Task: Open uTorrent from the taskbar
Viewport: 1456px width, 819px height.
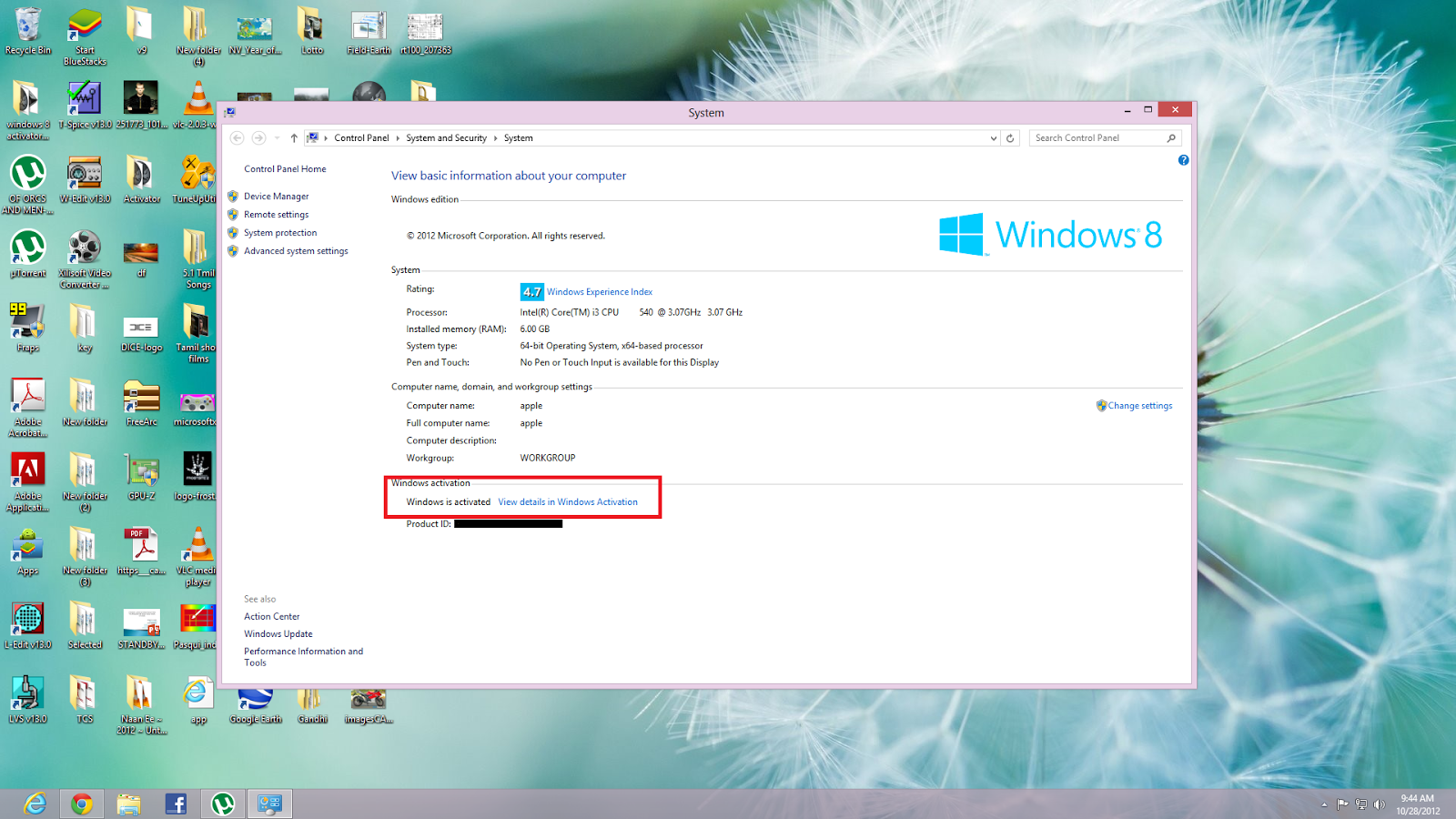Action: [223, 804]
